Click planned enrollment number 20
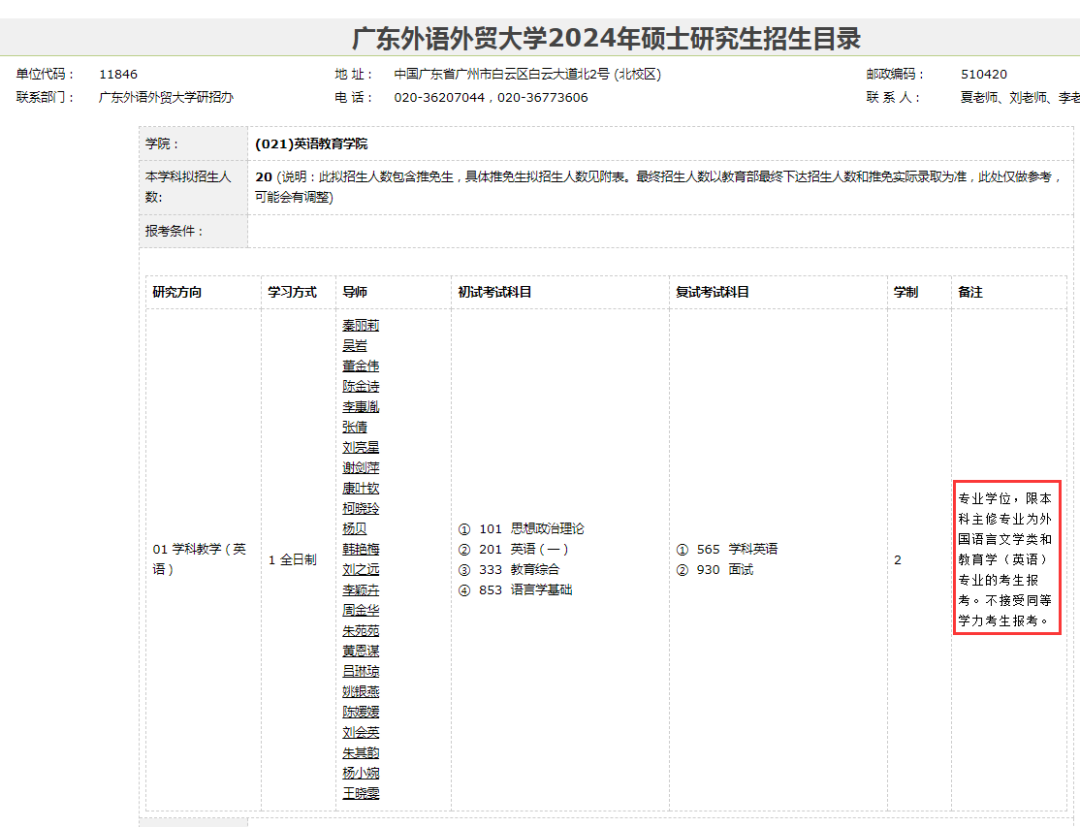The height and width of the screenshot is (827, 1080). click(x=264, y=177)
